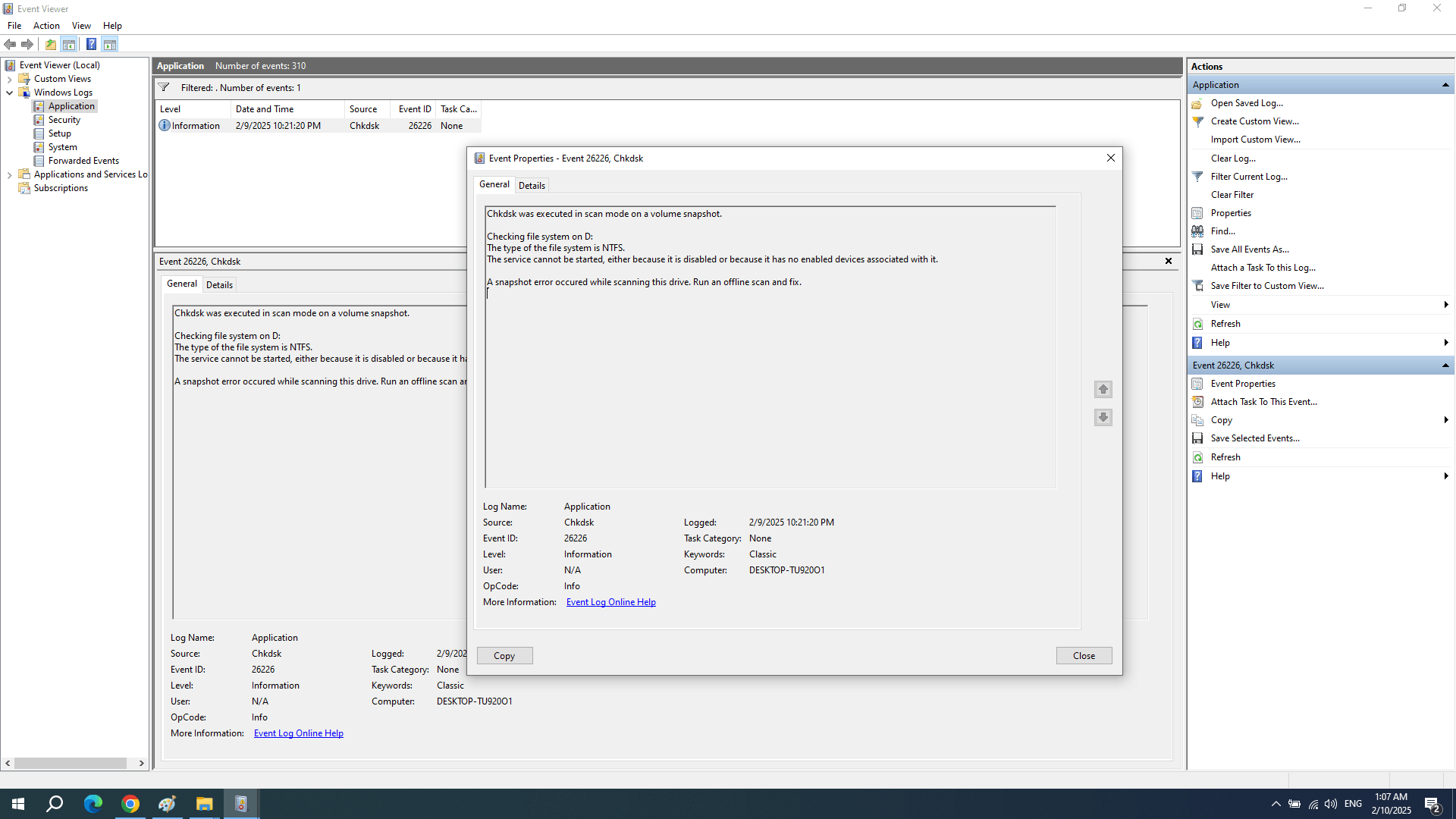Image resolution: width=1456 pixels, height=819 pixels.
Task: Collapse the Windows Logs tree node
Action: pyautogui.click(x=9, y=93)
